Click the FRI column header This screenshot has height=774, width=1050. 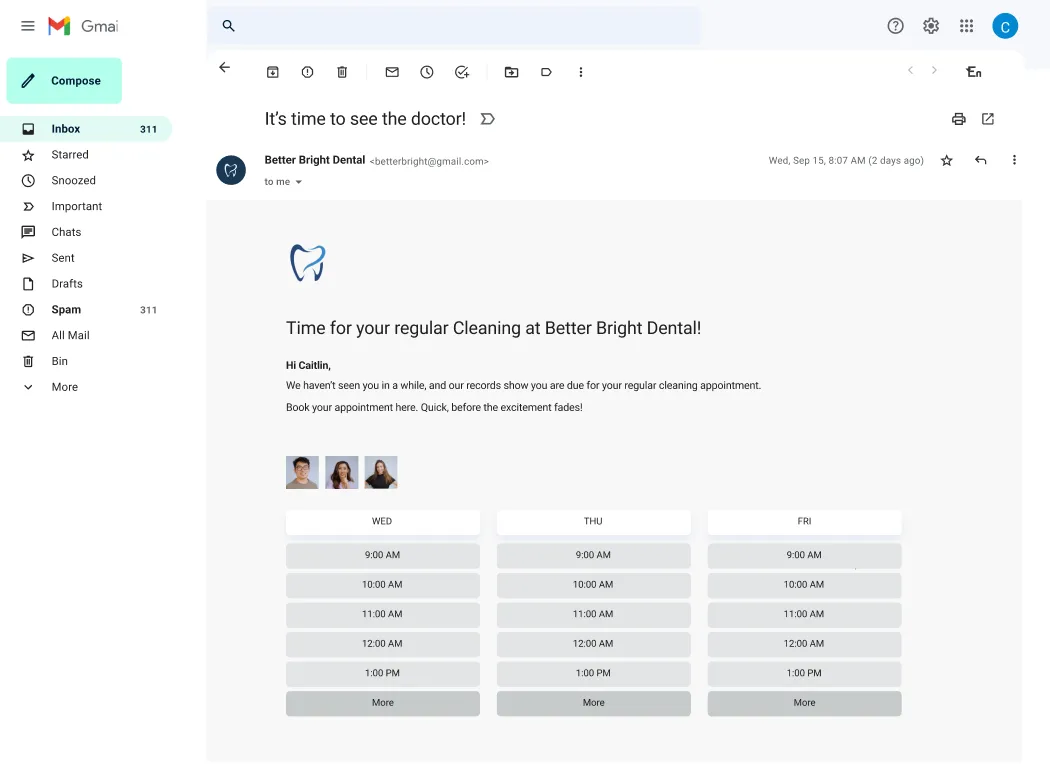click(804, 522)
